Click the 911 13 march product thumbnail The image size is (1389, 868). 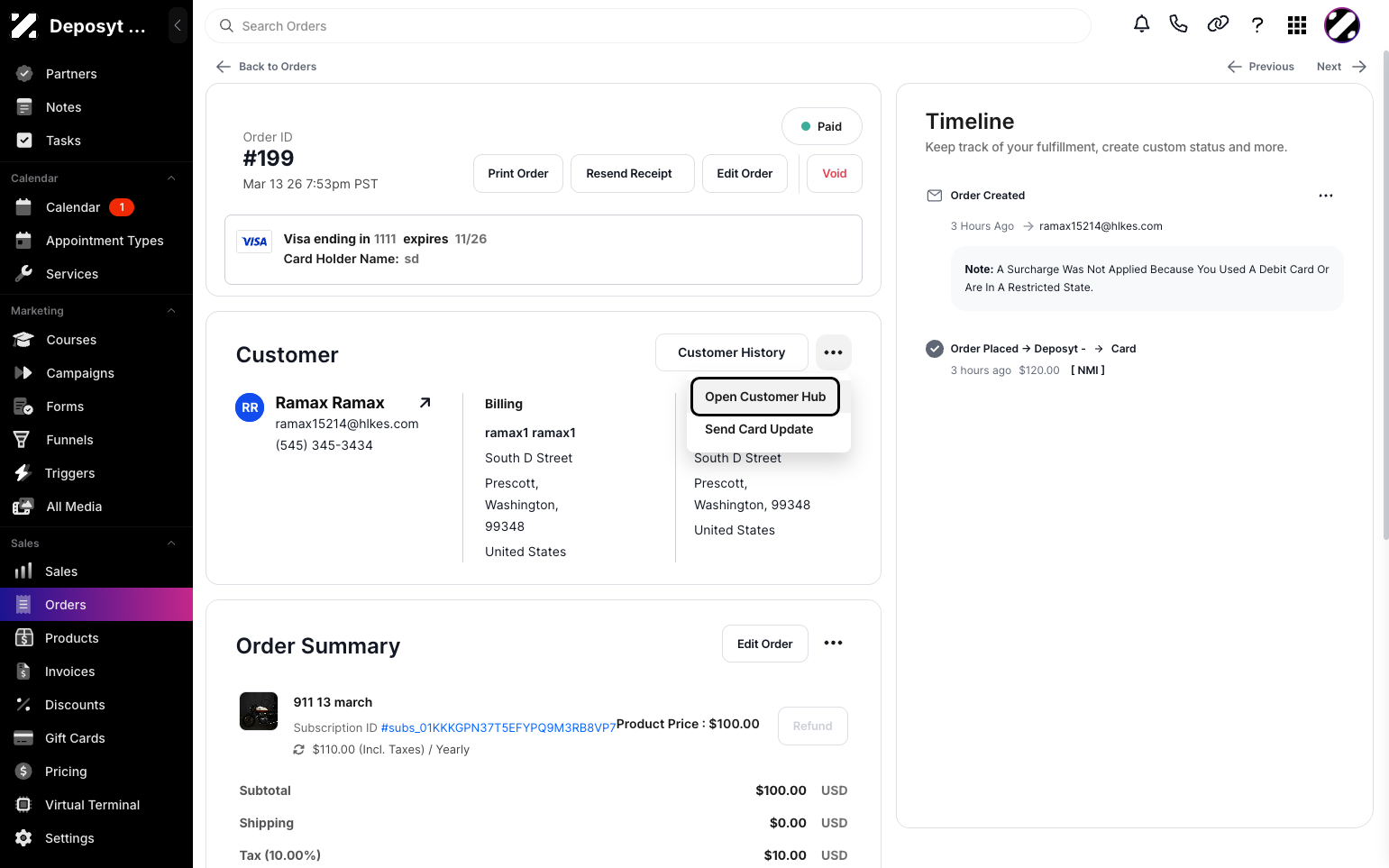point(259,711)
